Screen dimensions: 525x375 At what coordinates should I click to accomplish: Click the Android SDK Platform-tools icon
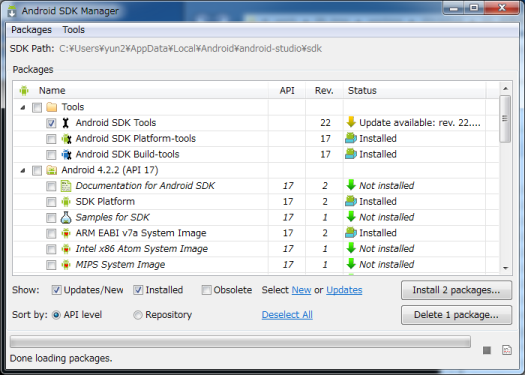click(x=66, y=139)
